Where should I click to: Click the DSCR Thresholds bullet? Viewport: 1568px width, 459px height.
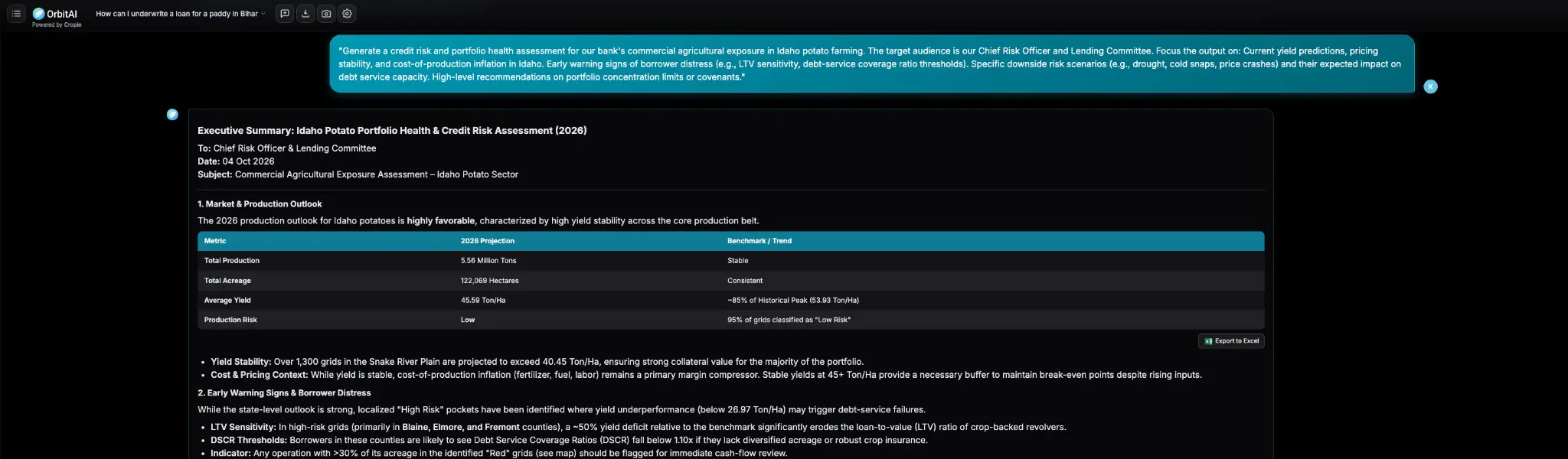tap(569, 440)
